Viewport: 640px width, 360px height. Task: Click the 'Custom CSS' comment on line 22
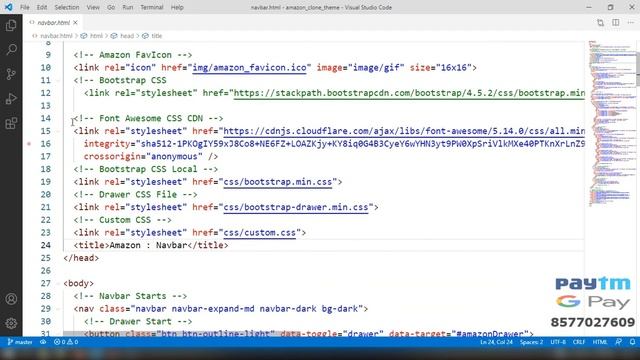[x=122, y=220]
